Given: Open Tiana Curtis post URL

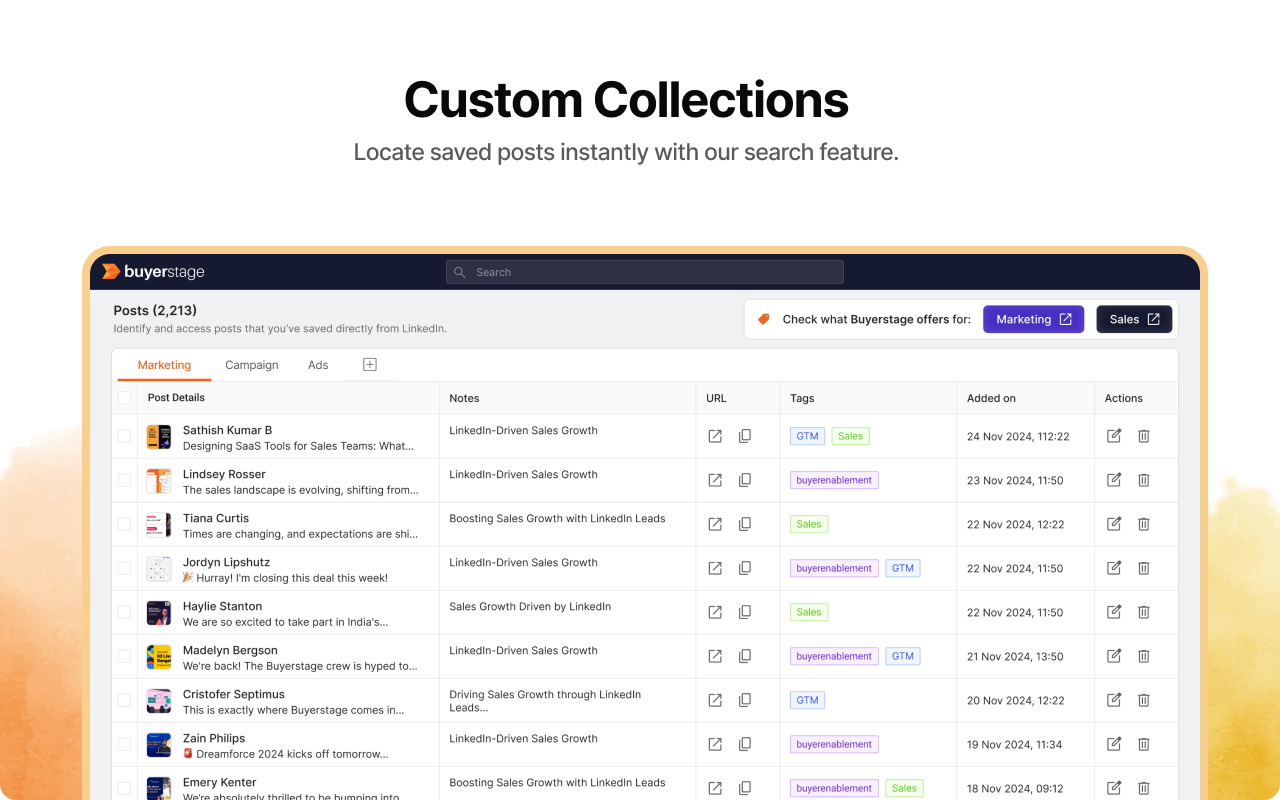Looking at the screenshot, I should point(715,524).
